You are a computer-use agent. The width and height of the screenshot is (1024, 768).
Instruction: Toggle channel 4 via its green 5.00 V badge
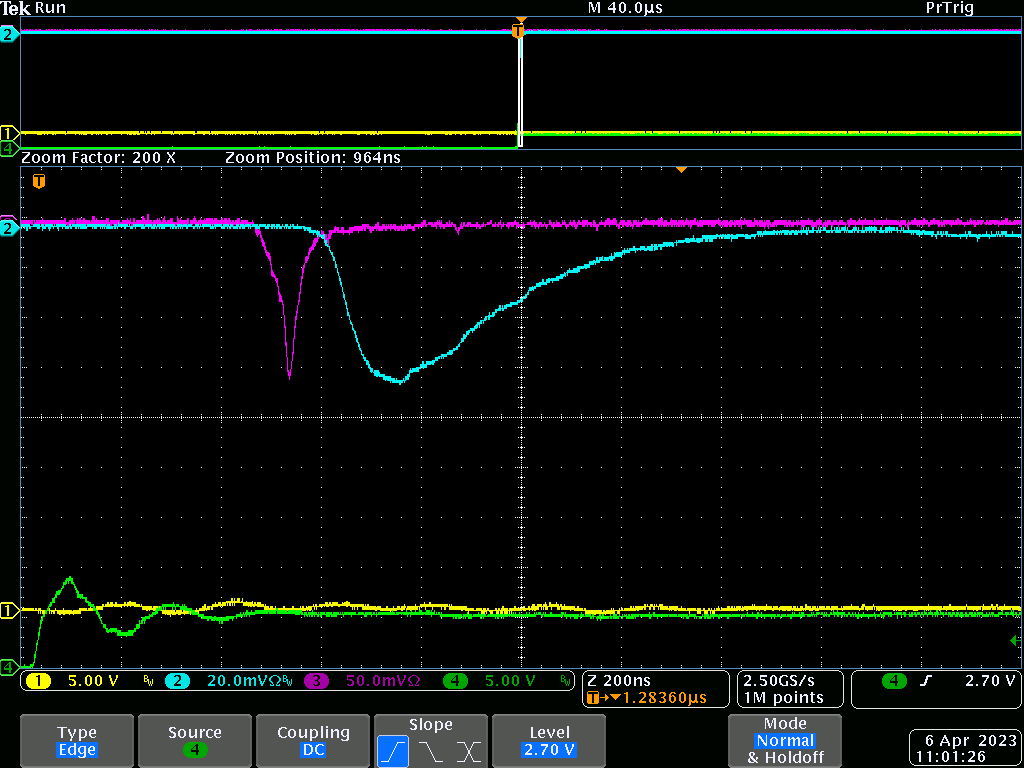click(x=455, y=681)
